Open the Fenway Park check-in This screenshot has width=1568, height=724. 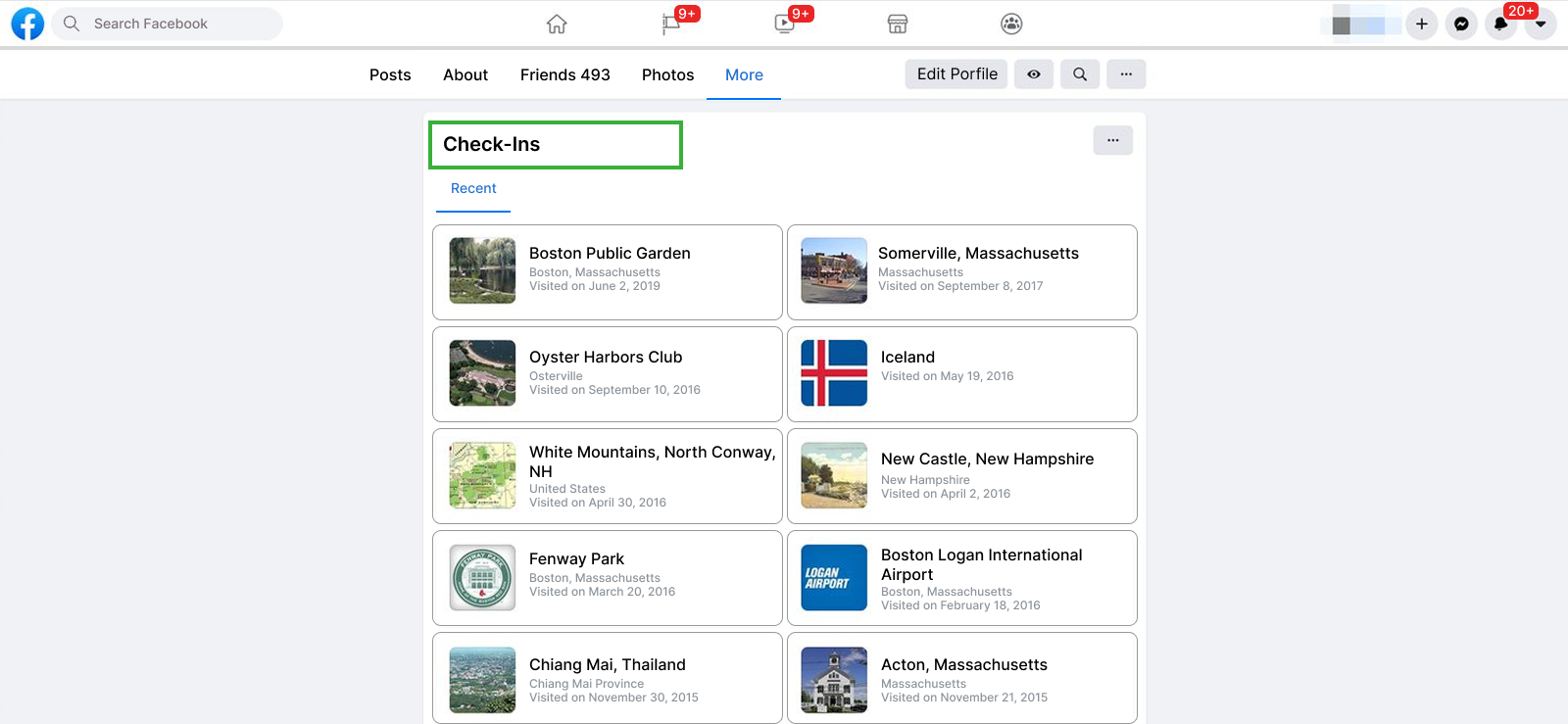(608, 578)
